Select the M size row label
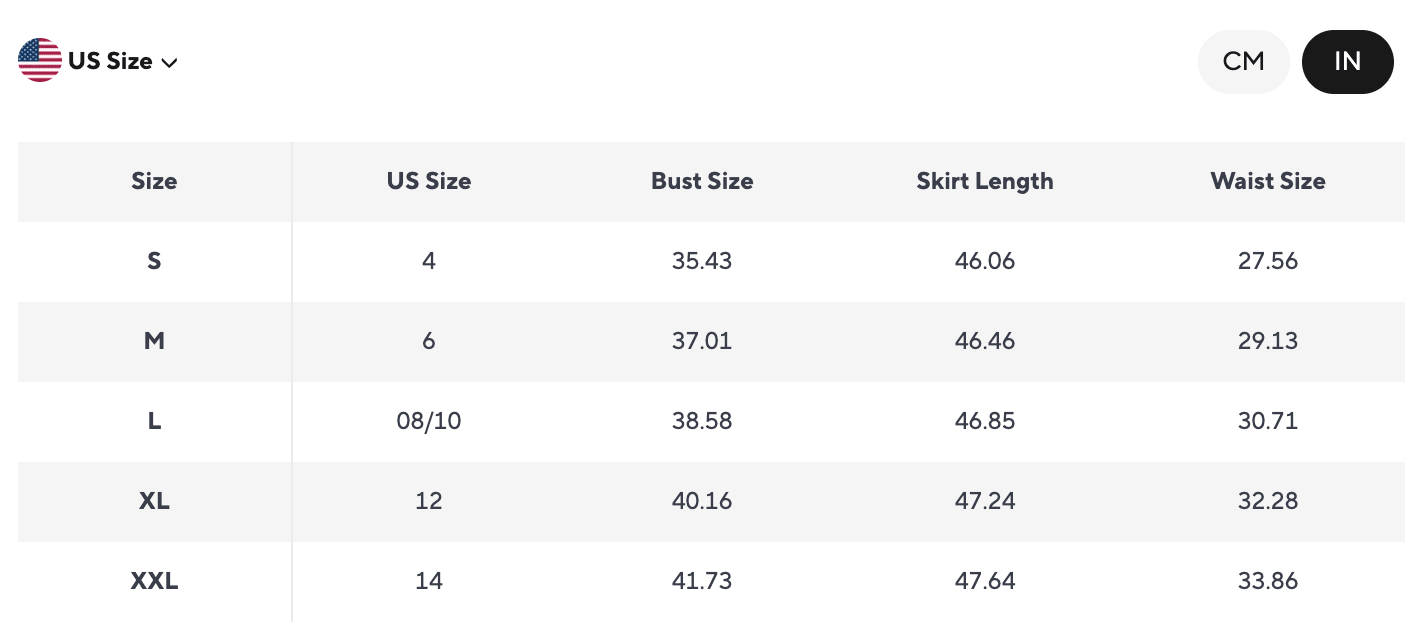Image resolution: width=1424 pixels, height=622 pixels. pyautogui.click(x=154, y=341)
